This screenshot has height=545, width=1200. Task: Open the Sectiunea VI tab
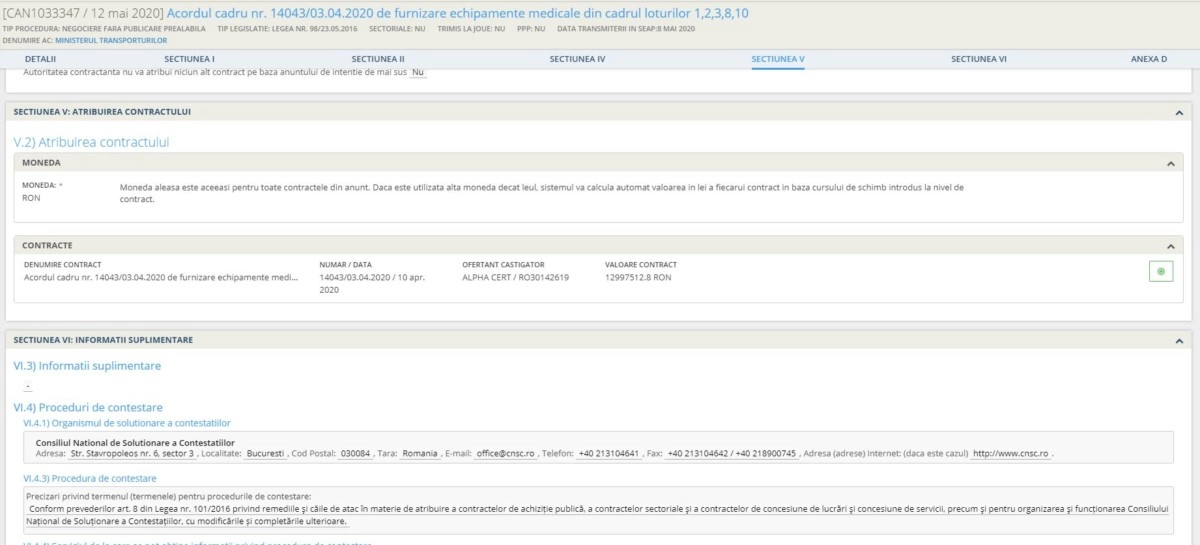point(978,59)
